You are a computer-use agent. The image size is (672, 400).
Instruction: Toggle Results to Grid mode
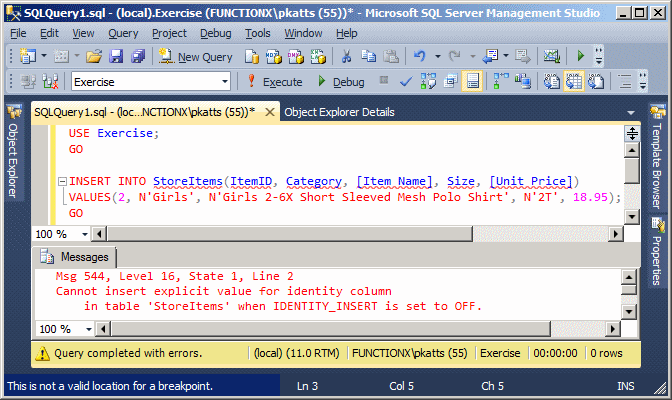click(x=574, y=81)
